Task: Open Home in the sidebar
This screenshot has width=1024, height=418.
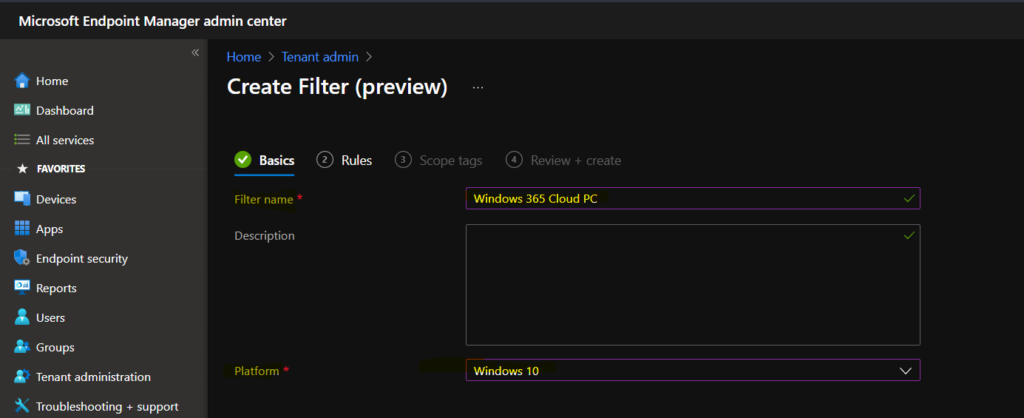Action: [x=52, y=81]
